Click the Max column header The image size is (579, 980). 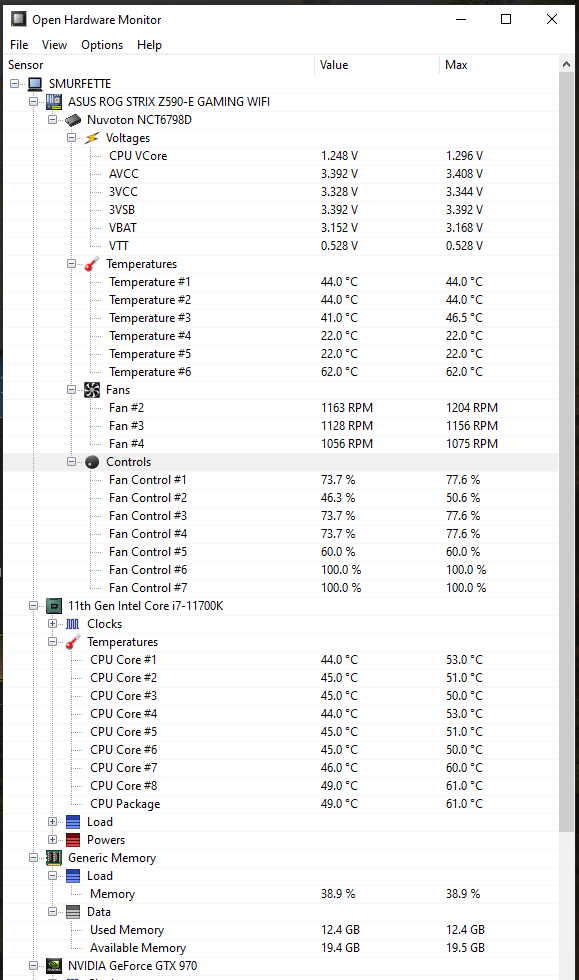coord(455,64)
